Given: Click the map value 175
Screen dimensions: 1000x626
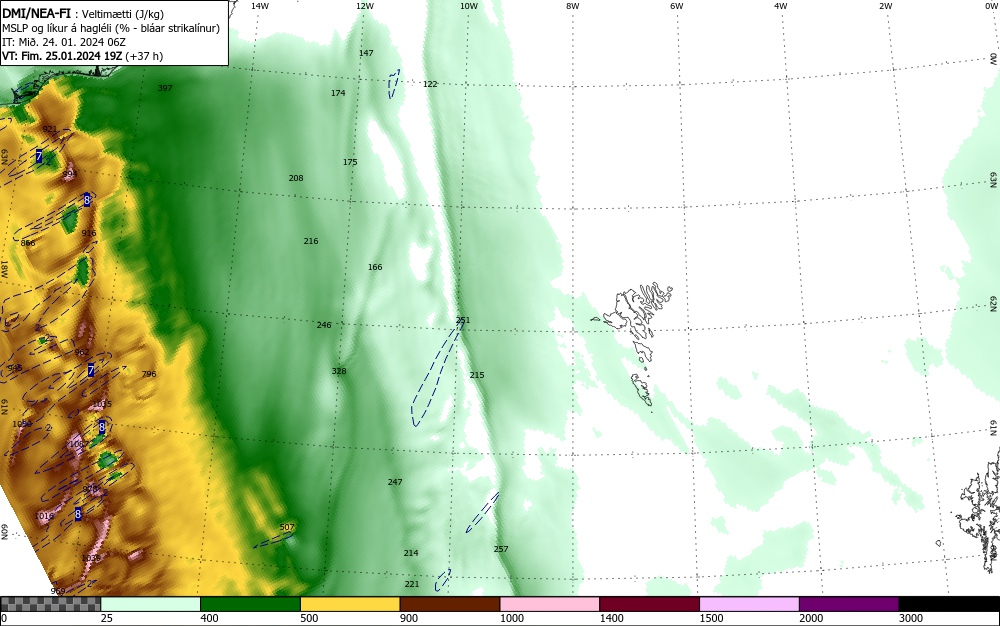Looking at the screenshot, I should pos(350,162).
